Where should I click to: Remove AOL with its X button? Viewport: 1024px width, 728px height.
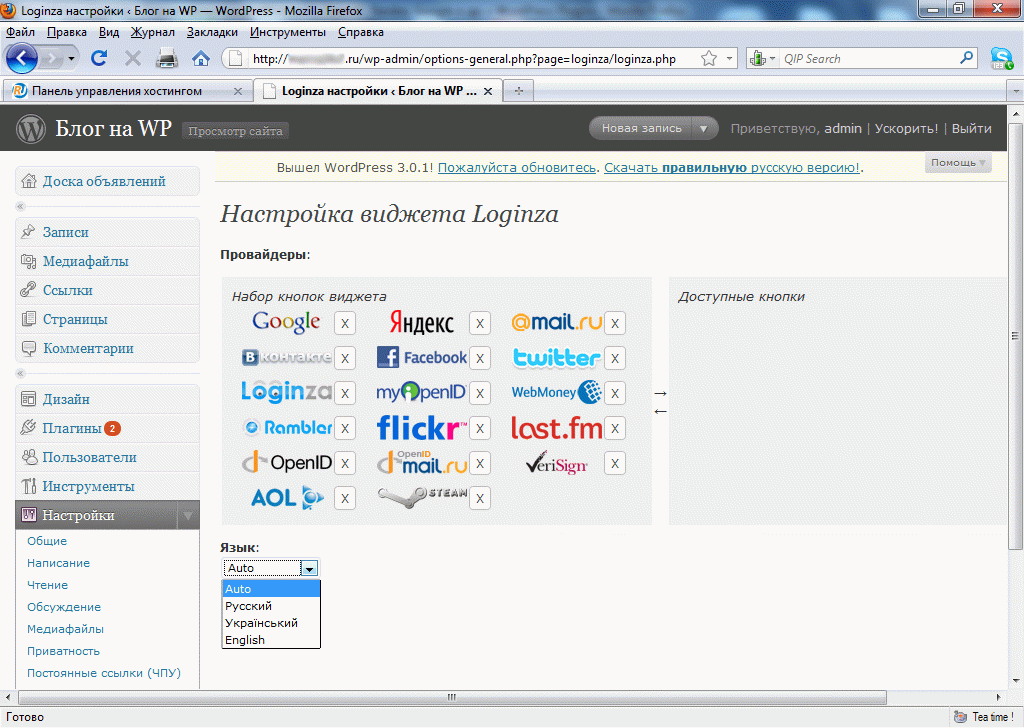[345, 498]
